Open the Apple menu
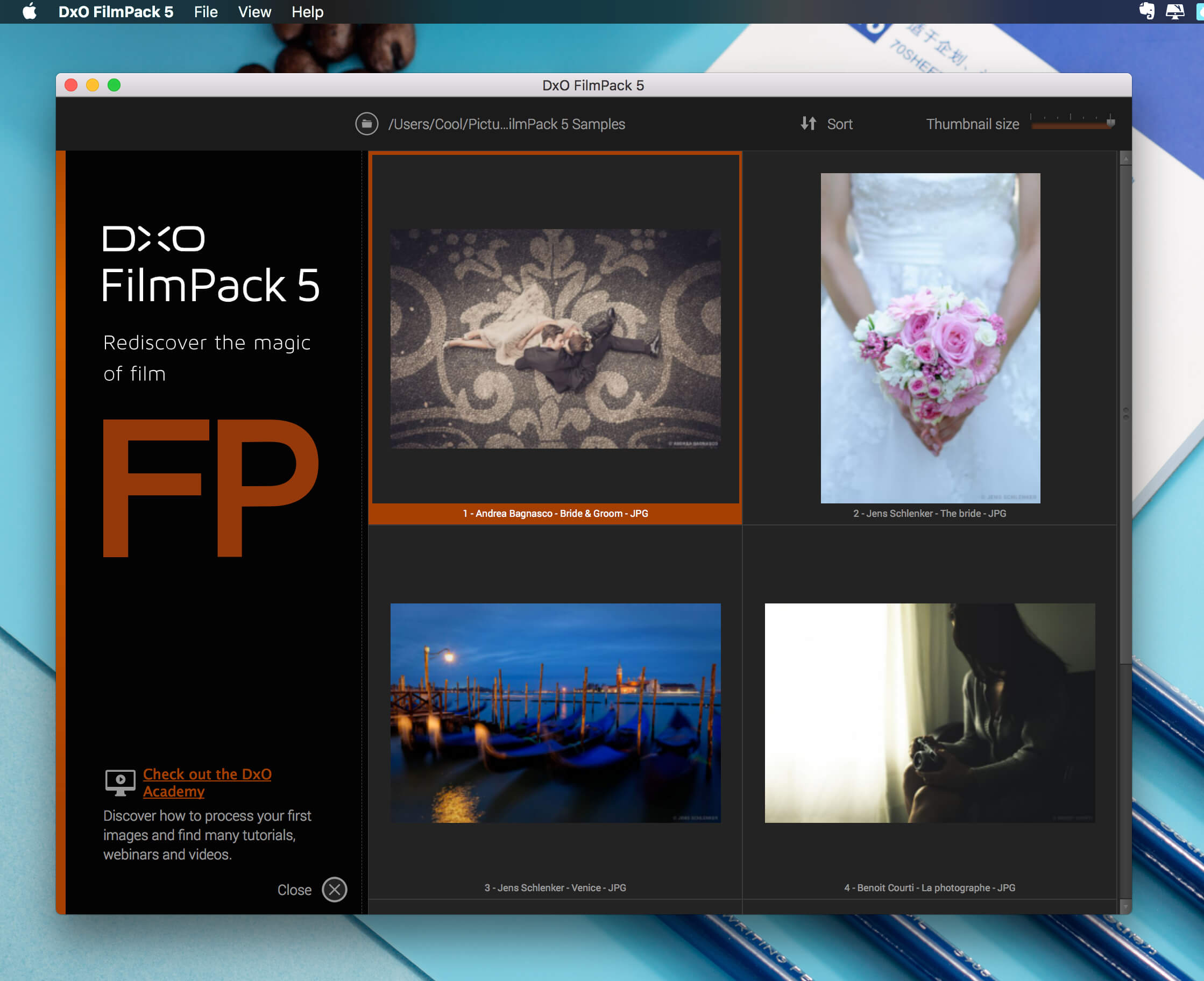 tap(30, 11)
